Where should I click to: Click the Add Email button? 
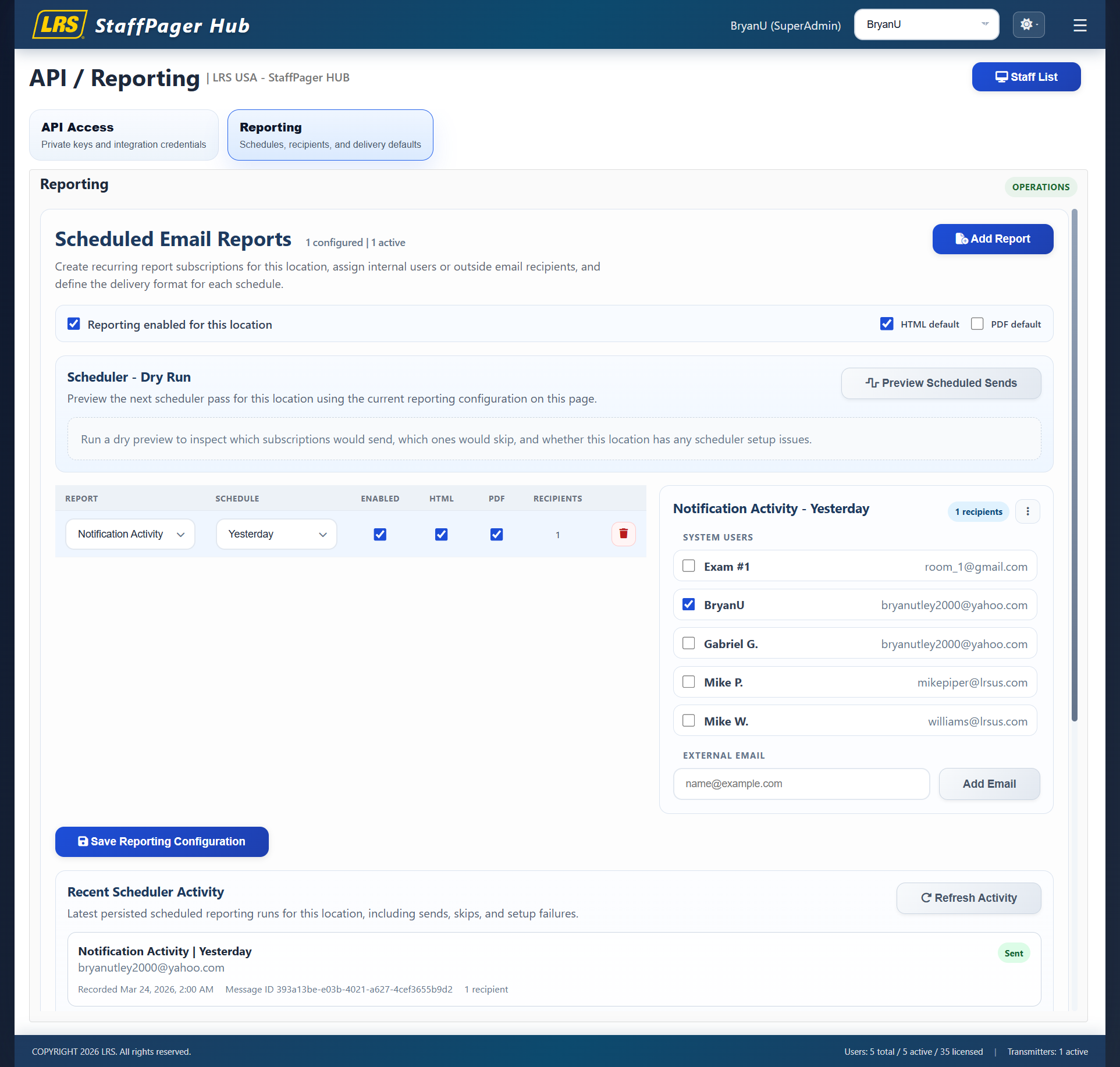pos(989,784)
